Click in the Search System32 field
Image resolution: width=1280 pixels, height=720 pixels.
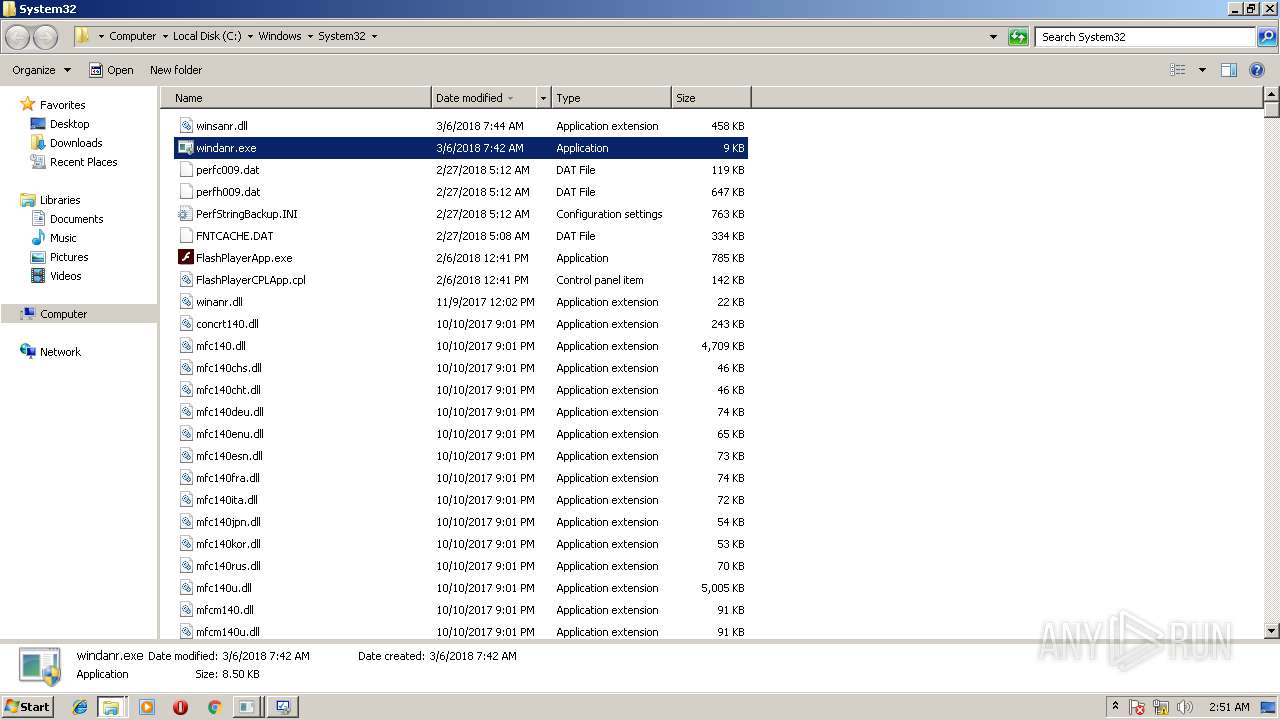[x=1146, y=37]
